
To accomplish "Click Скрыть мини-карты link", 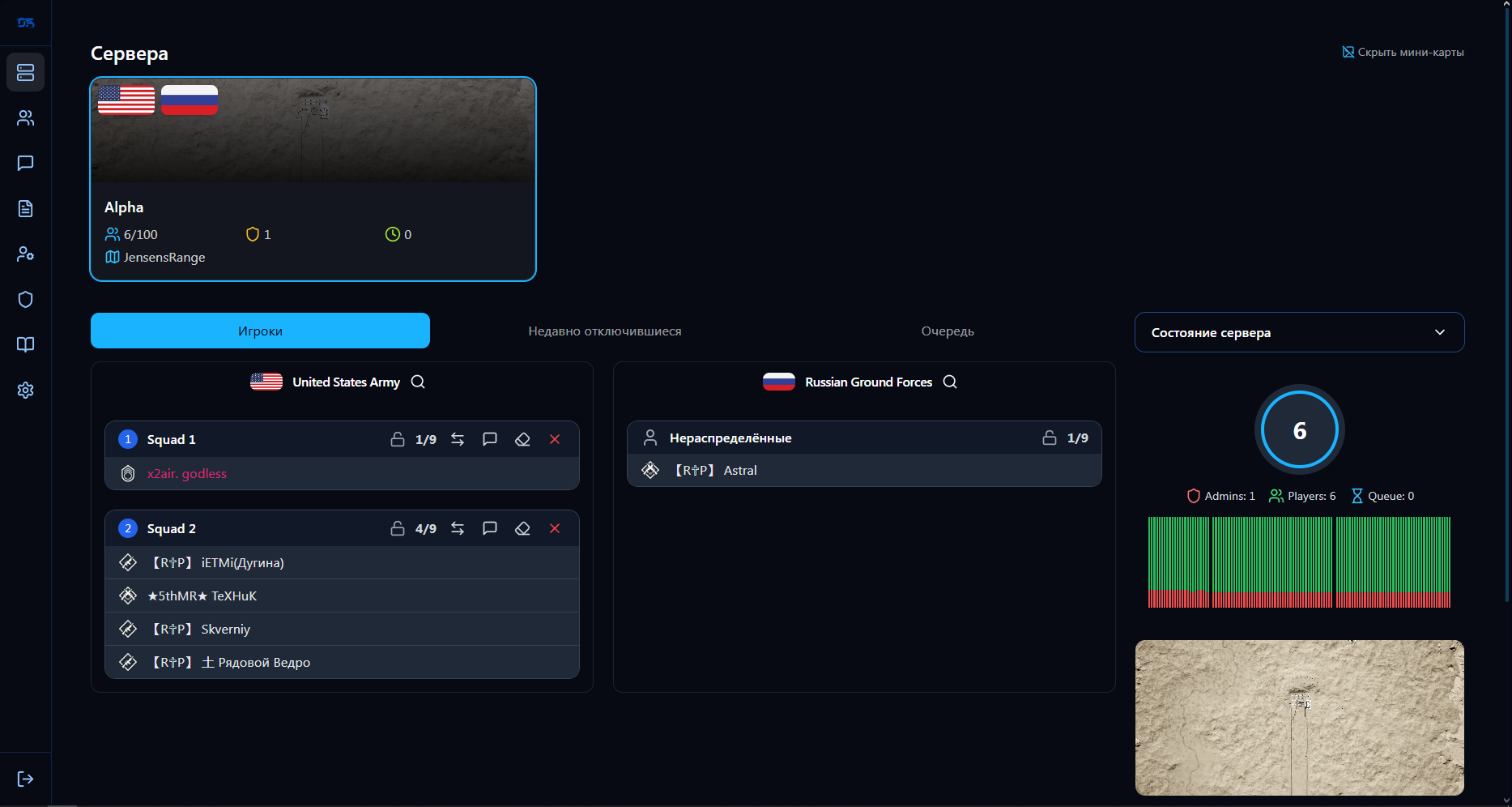I will coord(1403,52).
